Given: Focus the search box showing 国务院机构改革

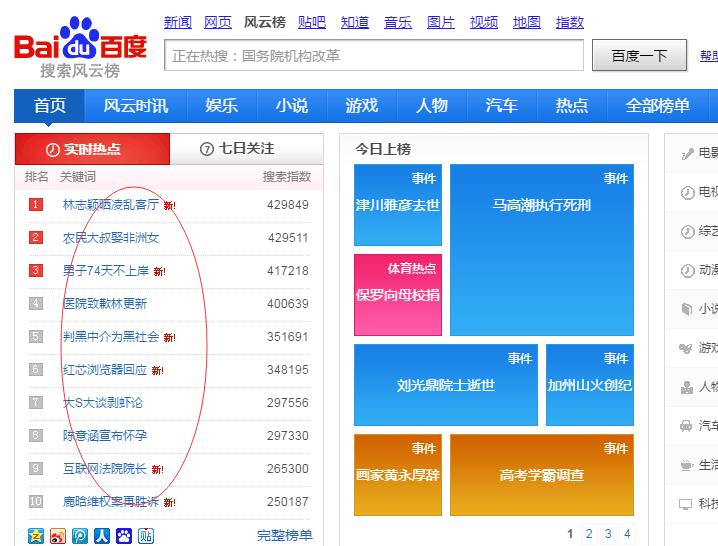Looking at the screenshot, I should (374, 55).
